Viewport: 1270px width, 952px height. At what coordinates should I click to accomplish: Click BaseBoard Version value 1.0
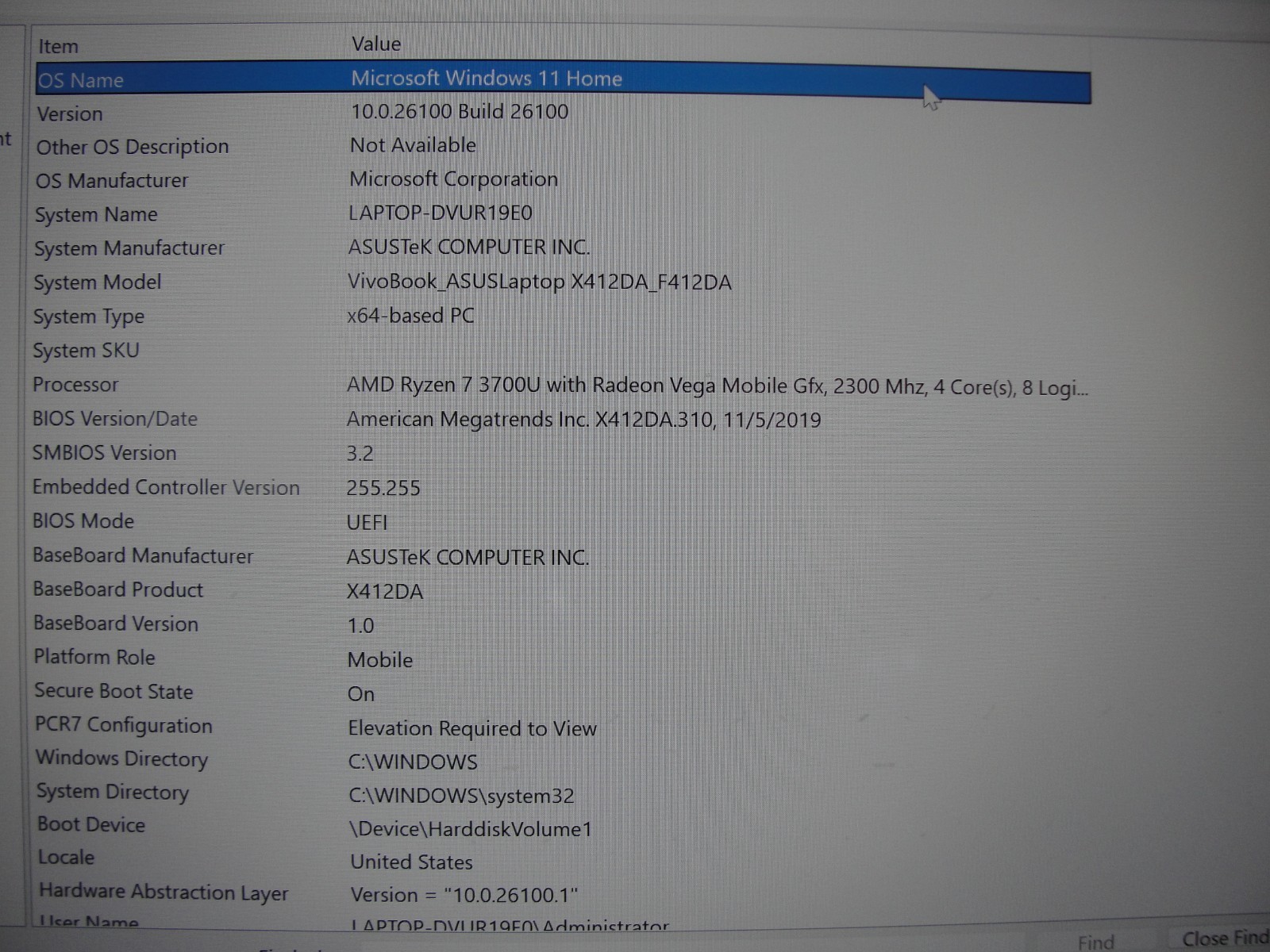[360, 627]
